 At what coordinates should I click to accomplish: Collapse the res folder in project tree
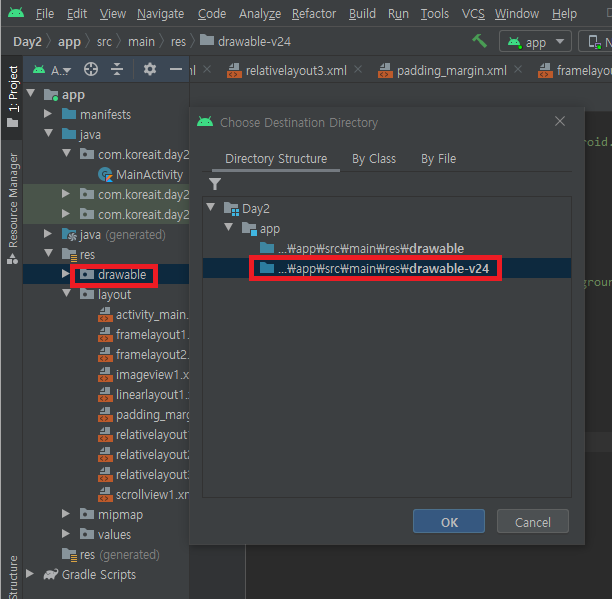48,253
